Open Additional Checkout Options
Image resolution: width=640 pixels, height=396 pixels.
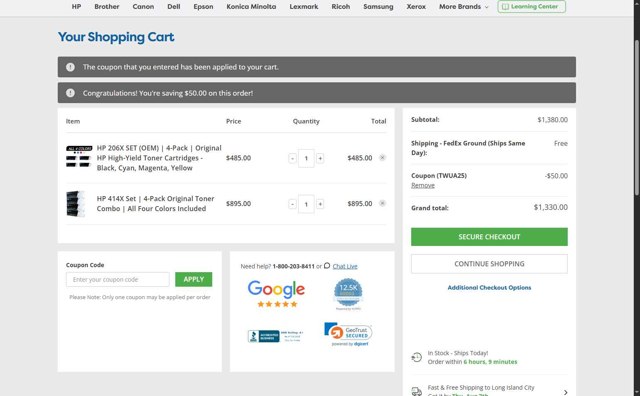[x=489, y=288]
